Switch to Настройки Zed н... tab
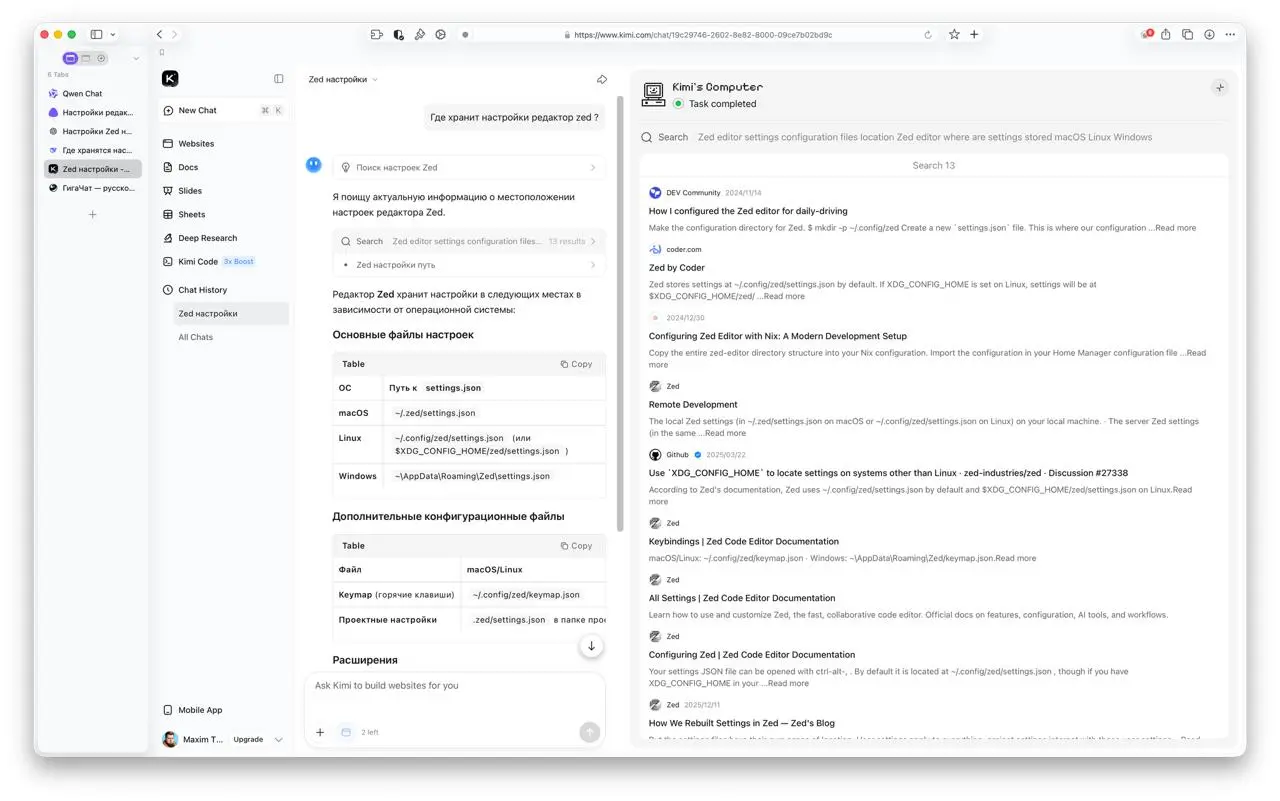1280x801 pixels. 93,131
